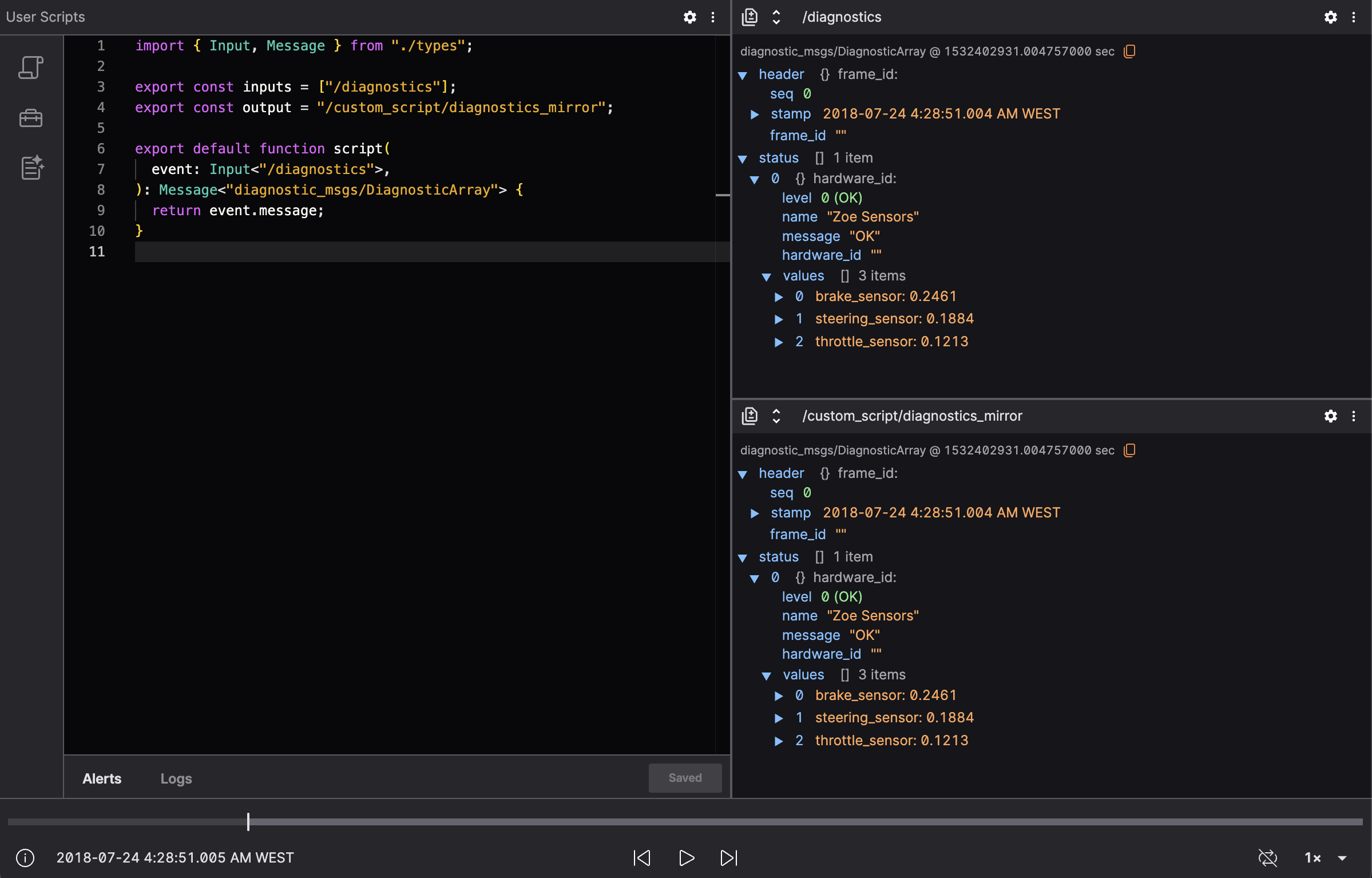This screenshot has width=1372, height=878.
Task: Expand throttle_sensor entry in diagnostics_mirror panel
Action: 779,741
